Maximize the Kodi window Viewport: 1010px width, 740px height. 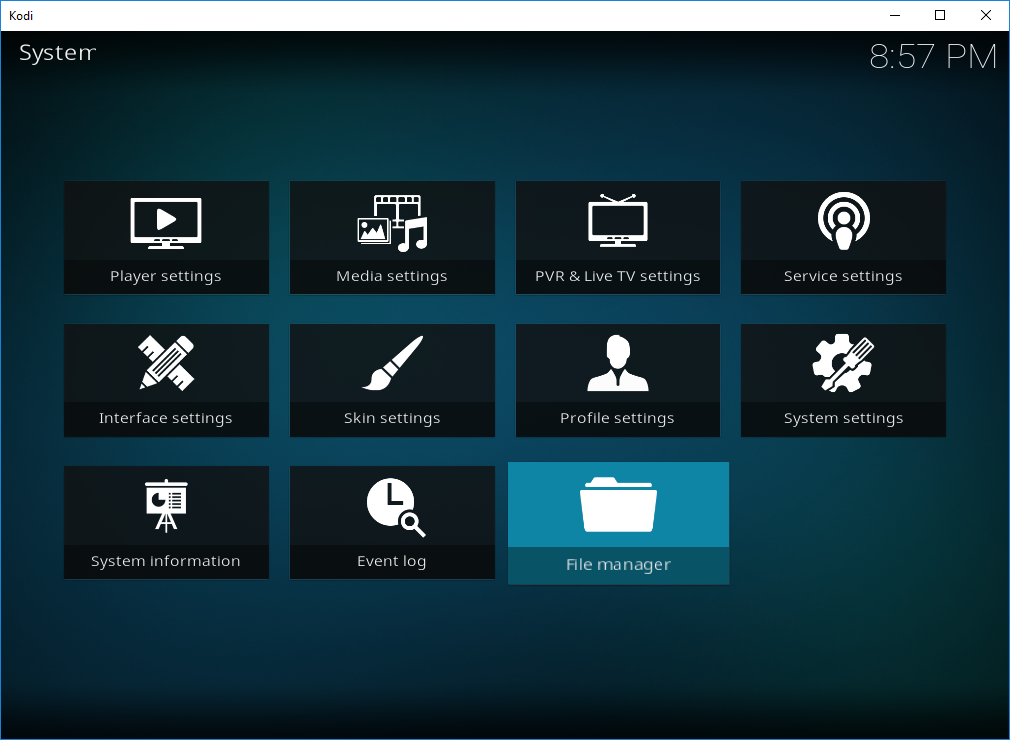pyautogui.click(x=940, y=15)
